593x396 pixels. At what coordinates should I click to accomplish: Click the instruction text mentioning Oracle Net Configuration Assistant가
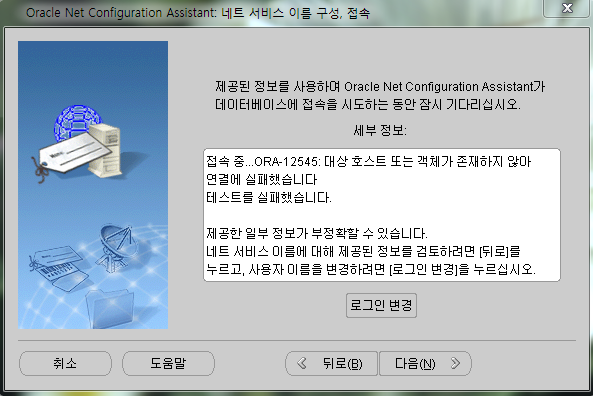click(x=380, y=87)
